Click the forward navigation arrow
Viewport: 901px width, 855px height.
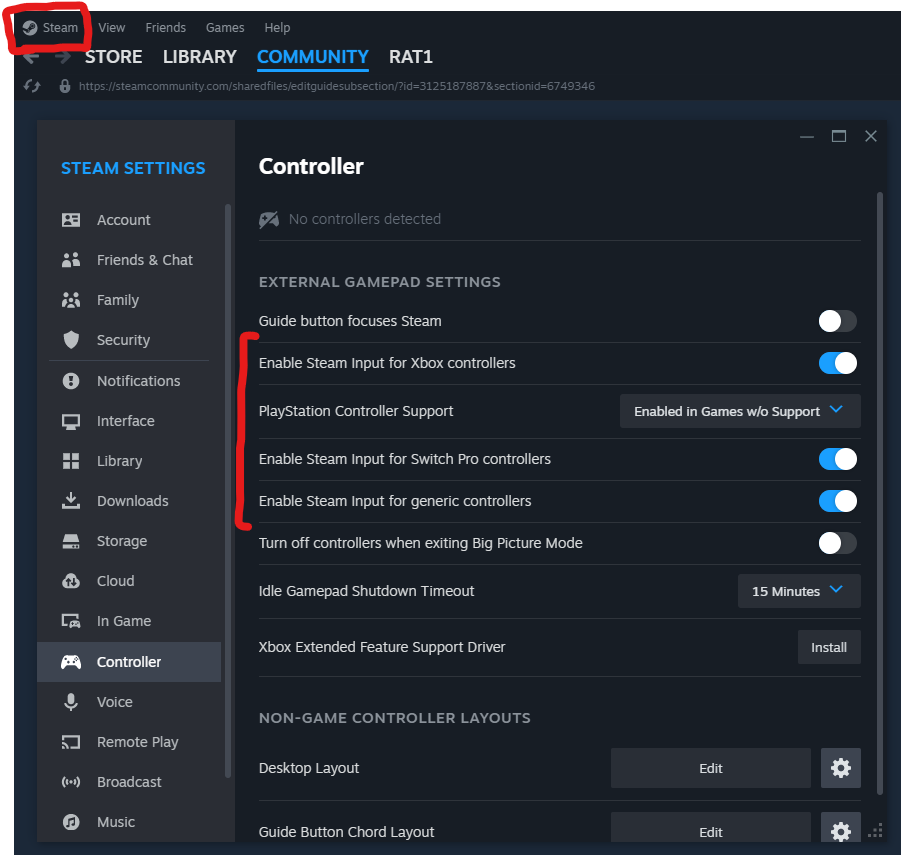coord(63,57)
